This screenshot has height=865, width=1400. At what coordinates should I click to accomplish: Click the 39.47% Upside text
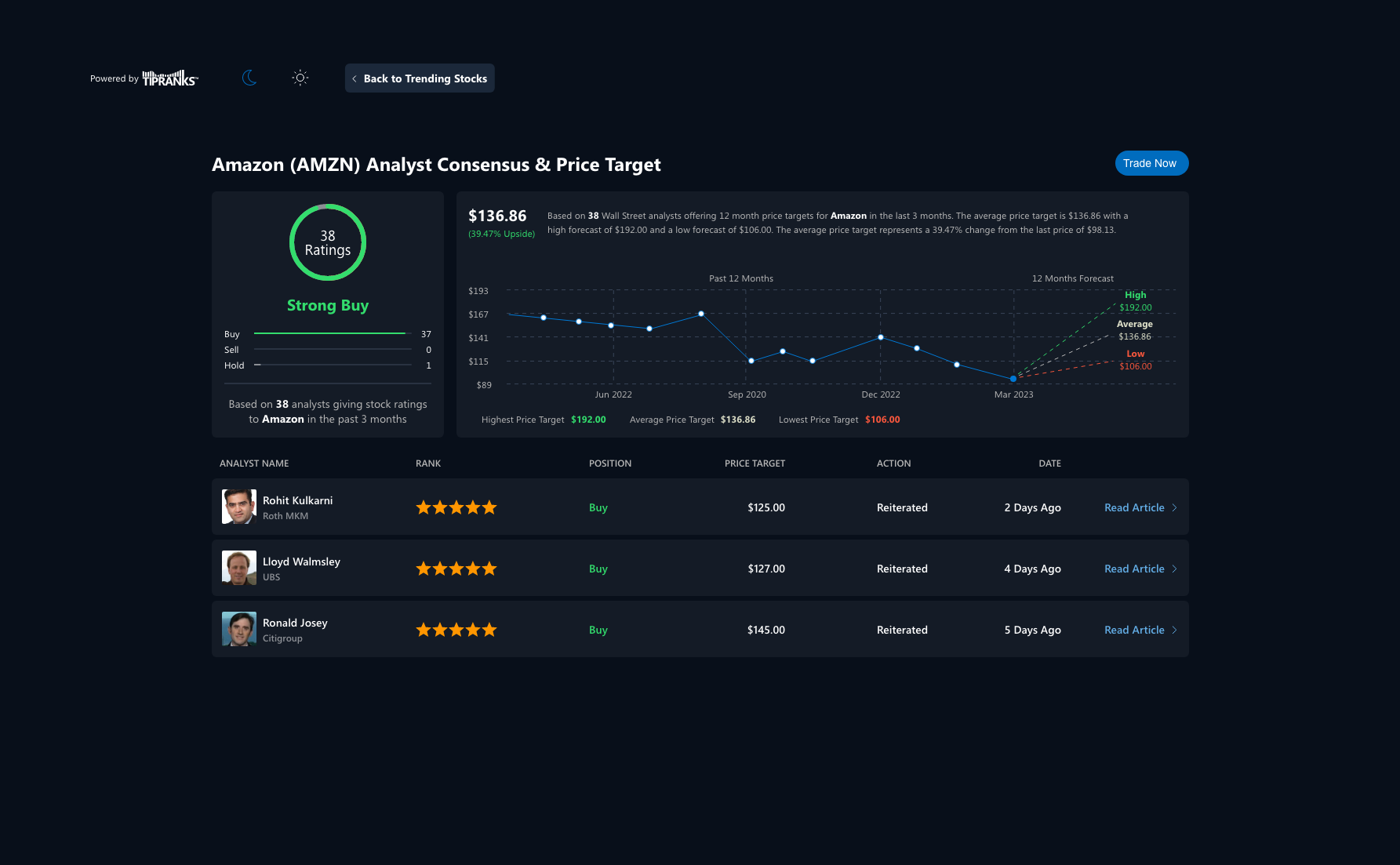click(x=502, y=234)
